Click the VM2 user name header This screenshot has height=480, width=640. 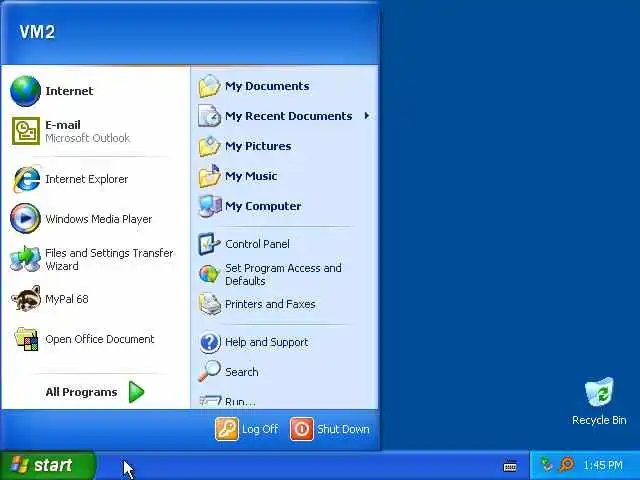(x=37, y=32)
